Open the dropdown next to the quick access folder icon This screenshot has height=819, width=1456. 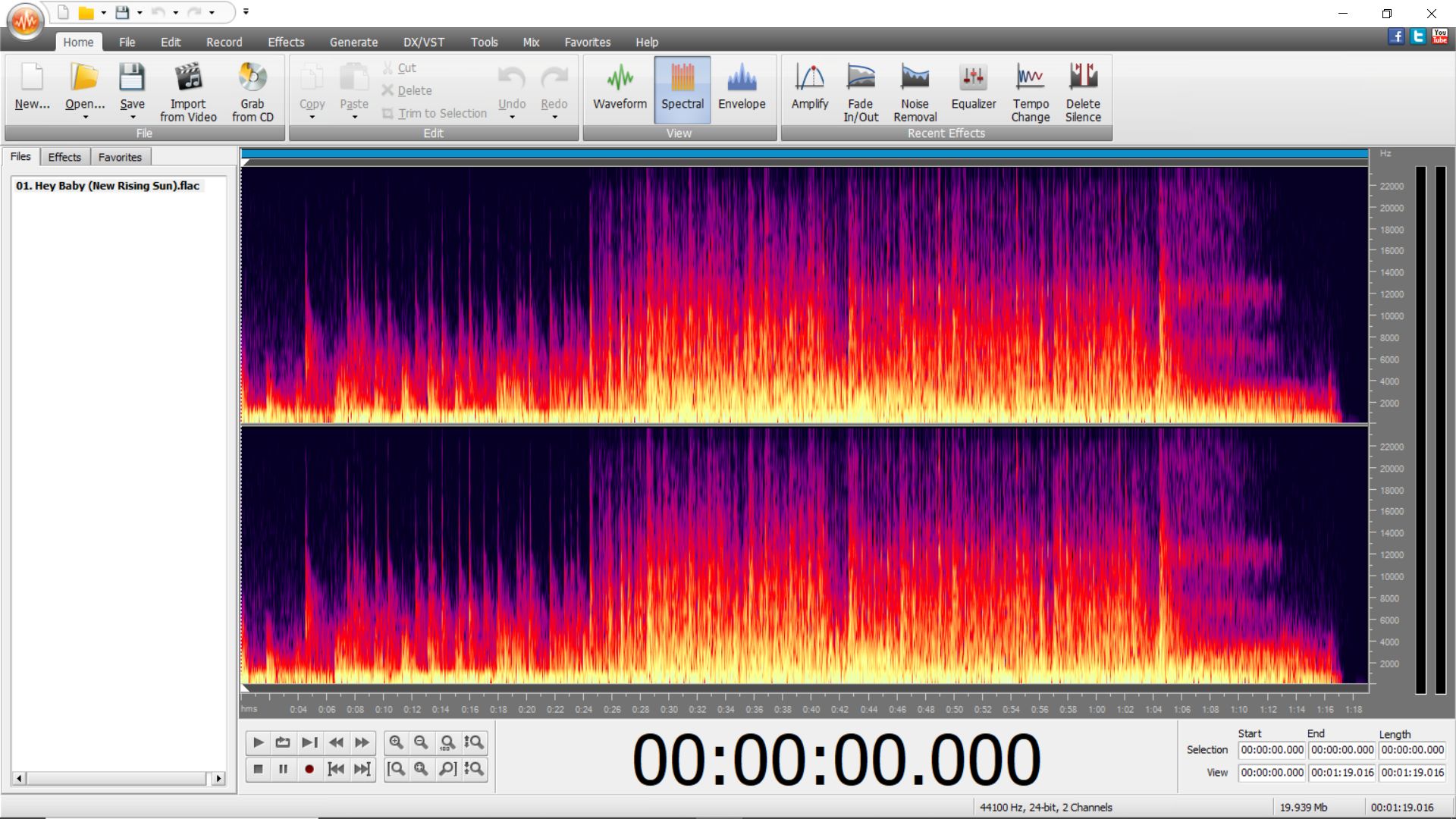click(x=103, y=13)
